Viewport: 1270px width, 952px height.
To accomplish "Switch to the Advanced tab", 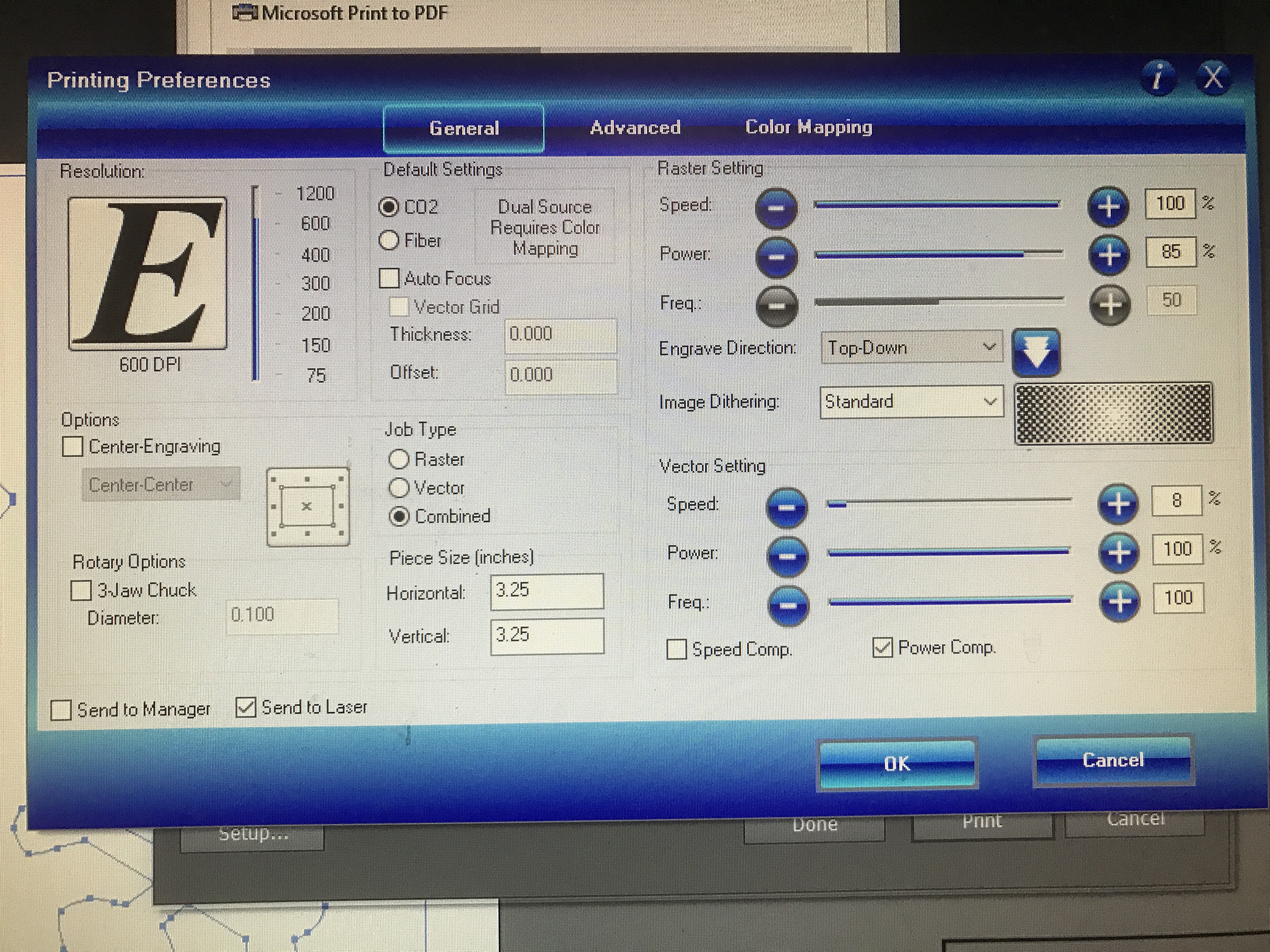I will point(635,127).
